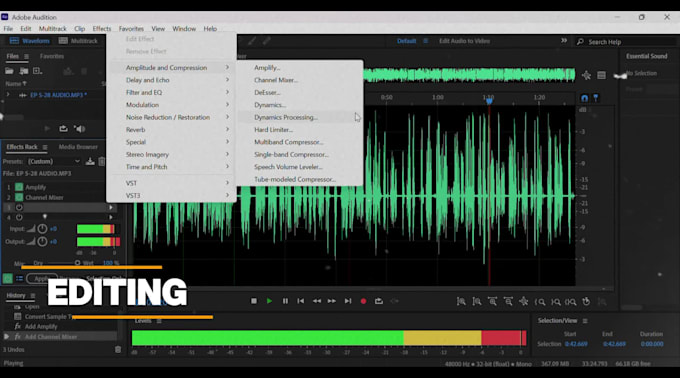
Task: Select Edit Audio to Video workspace
Action: [464, 41]
